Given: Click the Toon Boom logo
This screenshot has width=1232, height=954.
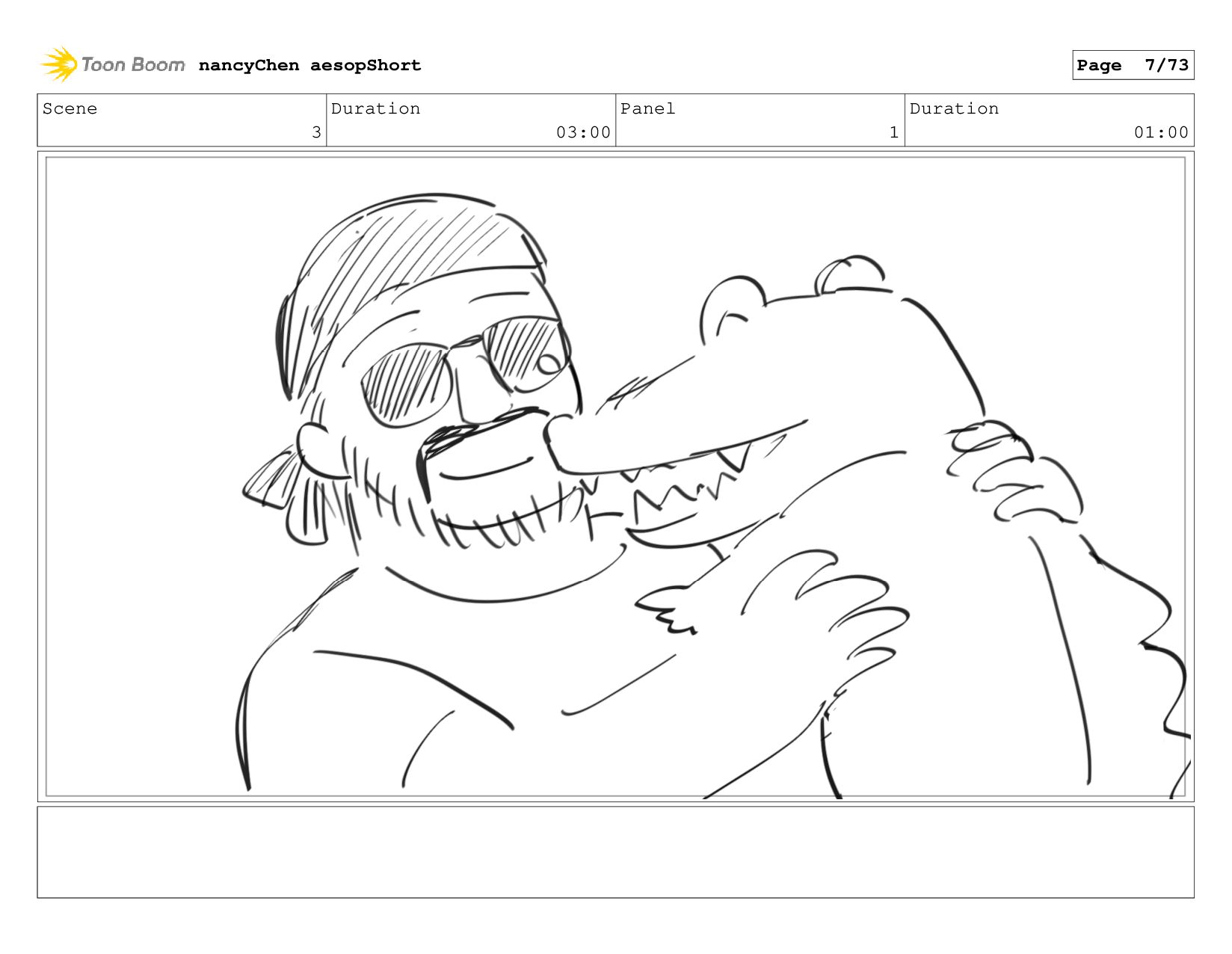Looking at the screenshot, I should (x=113, y=64).
